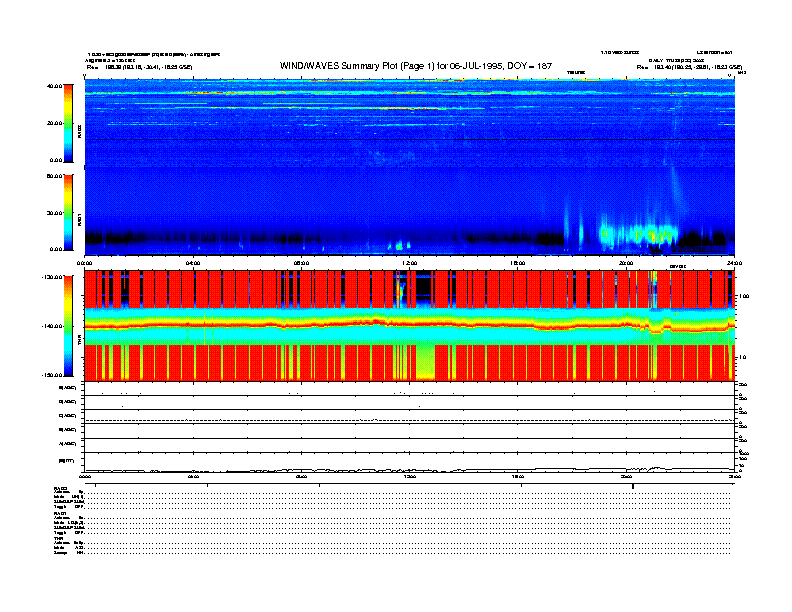
Task: Click the -130.00 label on TNR color scale
Action: (x=52, y=277)
